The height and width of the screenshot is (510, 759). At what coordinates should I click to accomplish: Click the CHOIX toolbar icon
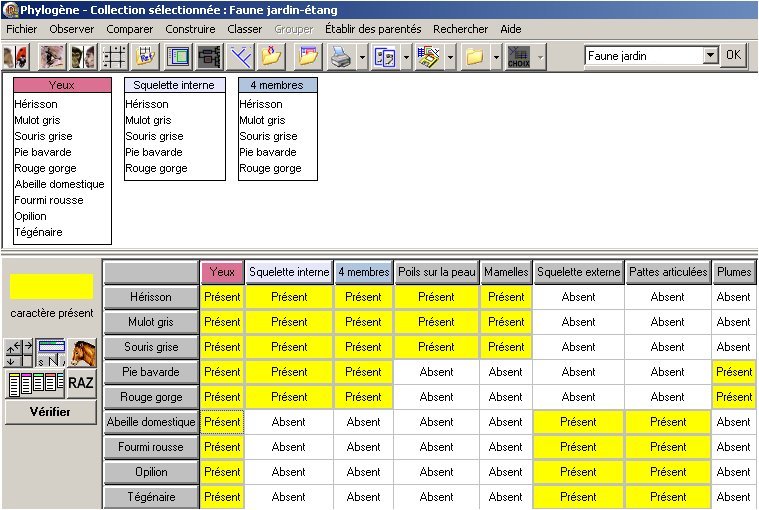pyautogui.click(x=518, y=57)
